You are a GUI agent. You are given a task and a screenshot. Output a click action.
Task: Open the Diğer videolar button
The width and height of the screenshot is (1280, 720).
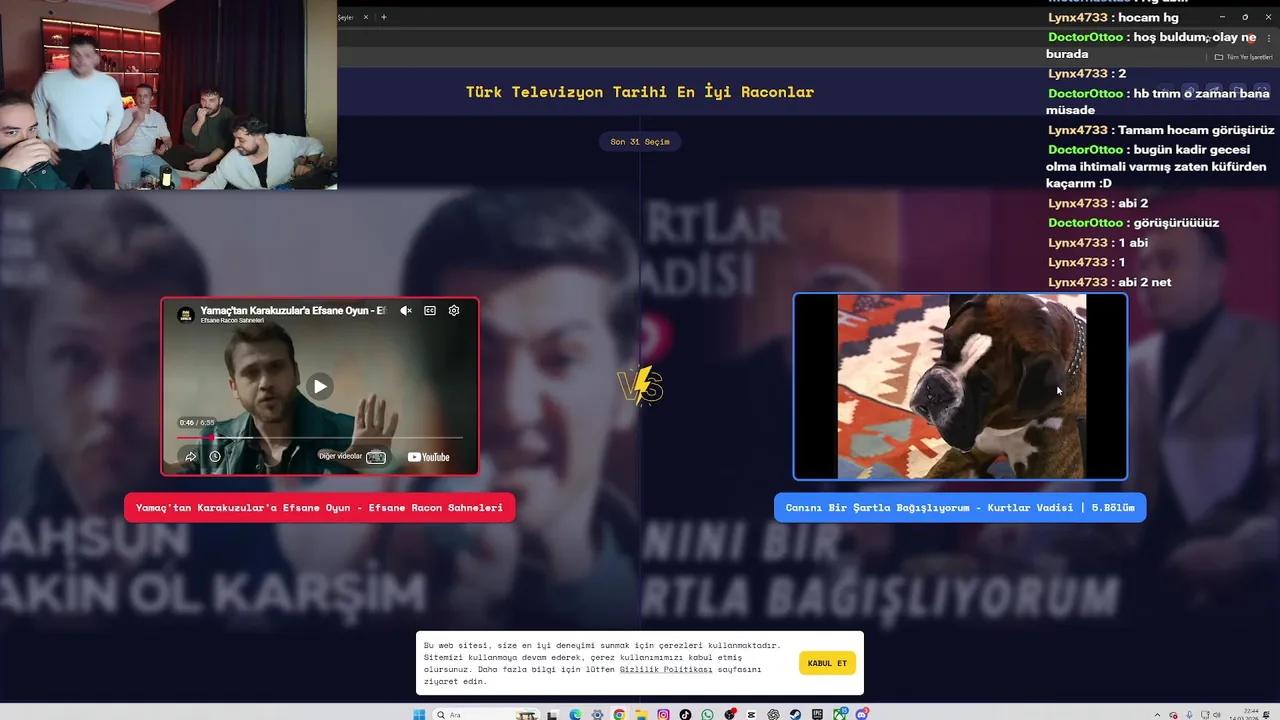(x=352, y=457)
